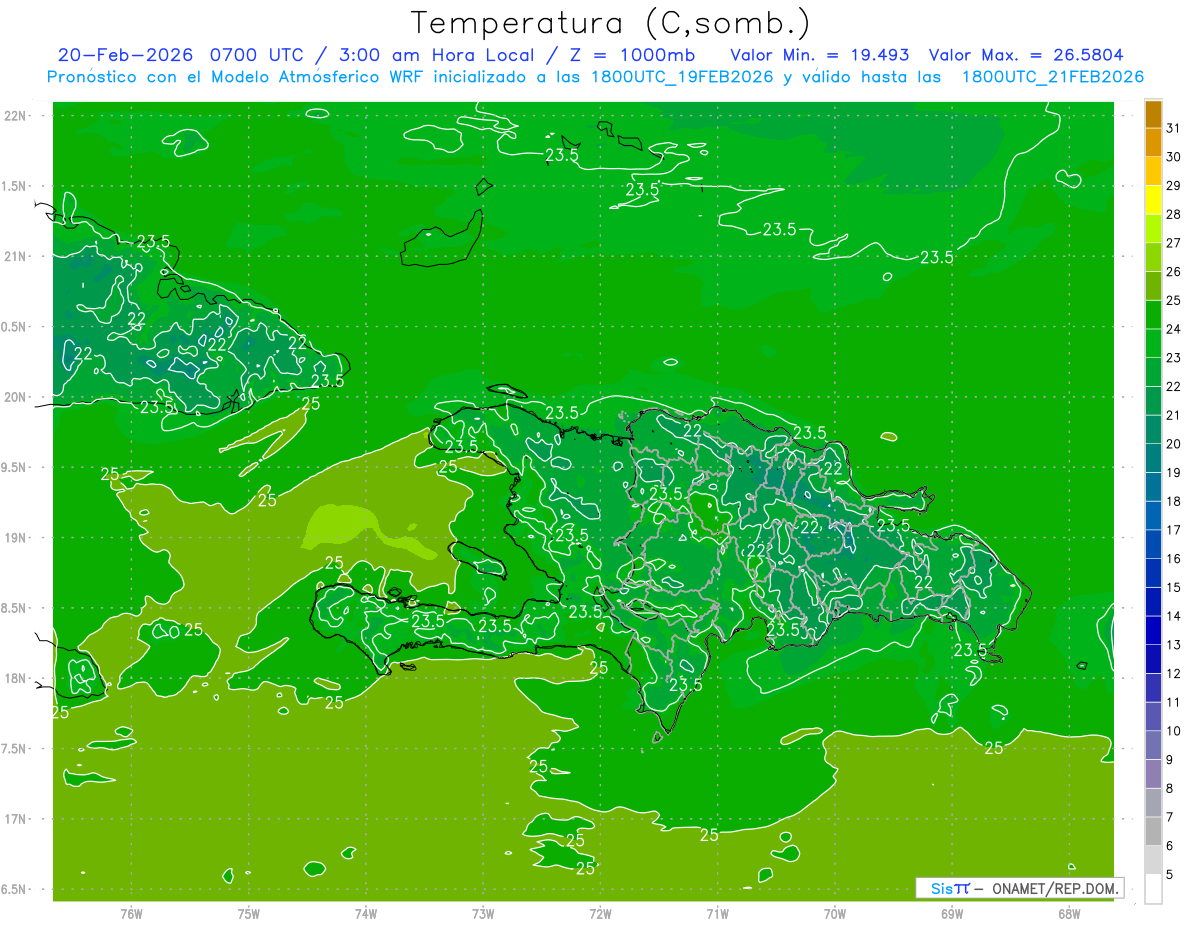Click the 'Sistπ' logo text
Image resolution: width=1200 pixels, height=927 pixels.
coord(950,888)
